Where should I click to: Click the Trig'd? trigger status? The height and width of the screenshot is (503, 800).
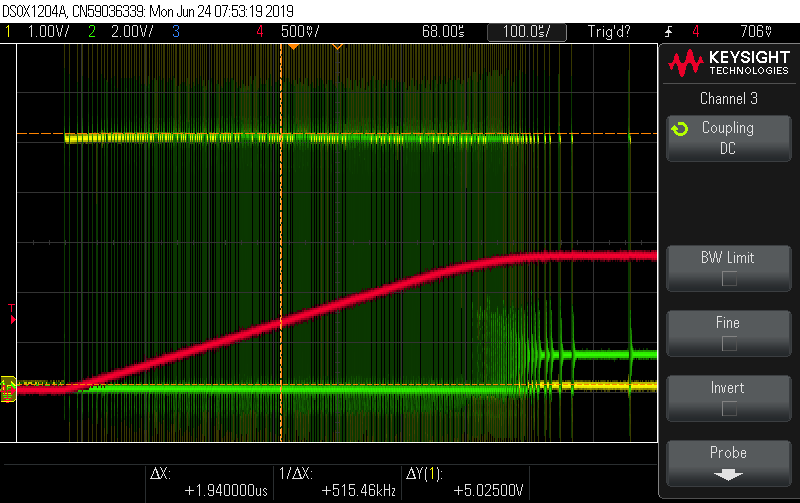[609, 32]
